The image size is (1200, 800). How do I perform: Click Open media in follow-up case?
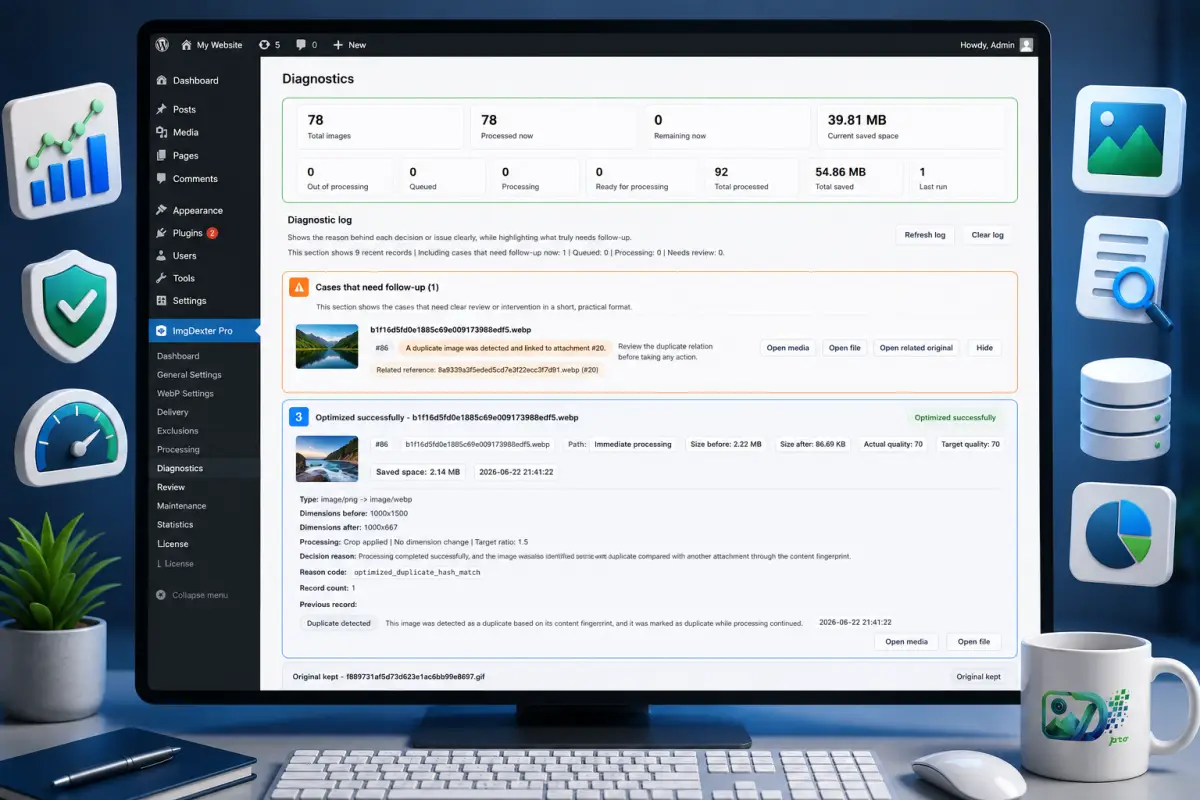pyautogui.click(x=788, y=348)
